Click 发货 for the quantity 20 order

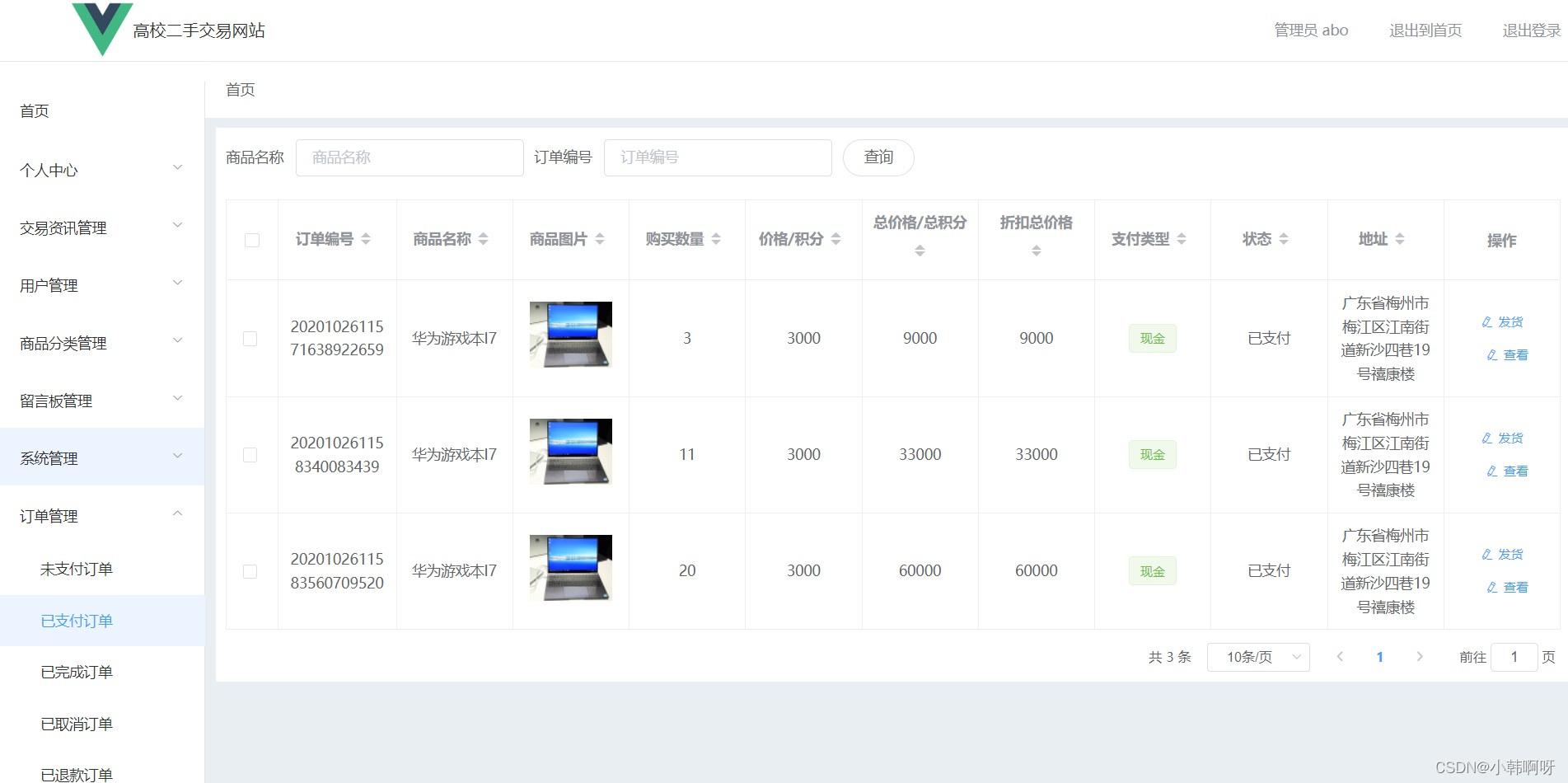coord(1502,555)
